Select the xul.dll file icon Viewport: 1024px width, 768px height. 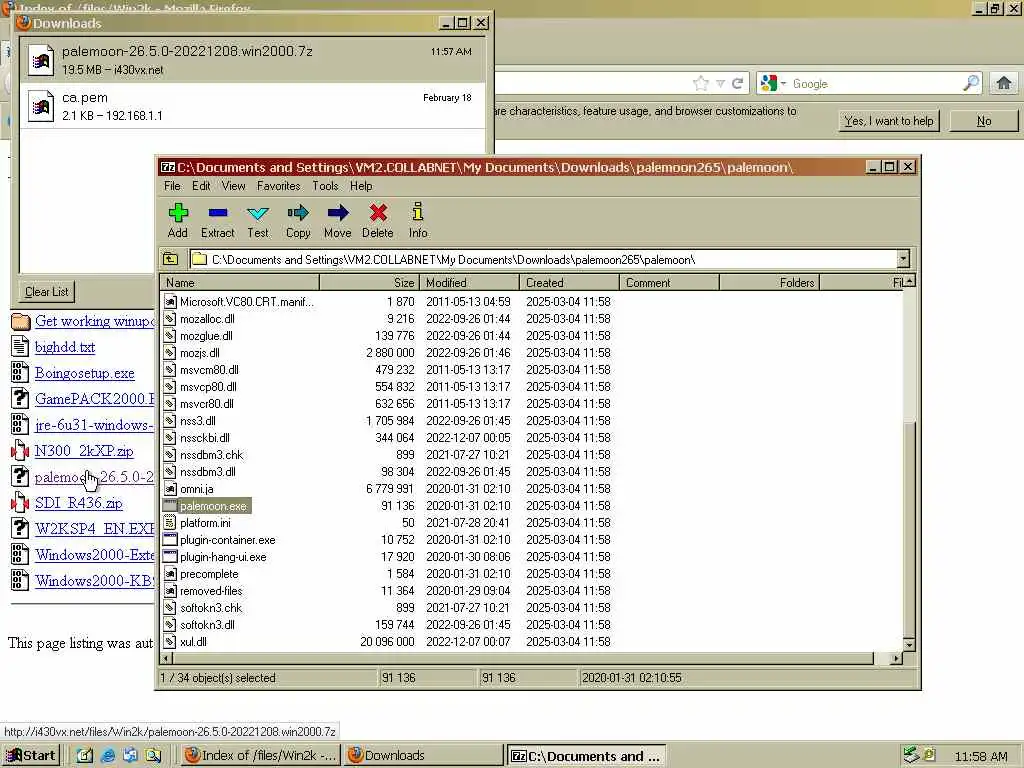(170, 642)
